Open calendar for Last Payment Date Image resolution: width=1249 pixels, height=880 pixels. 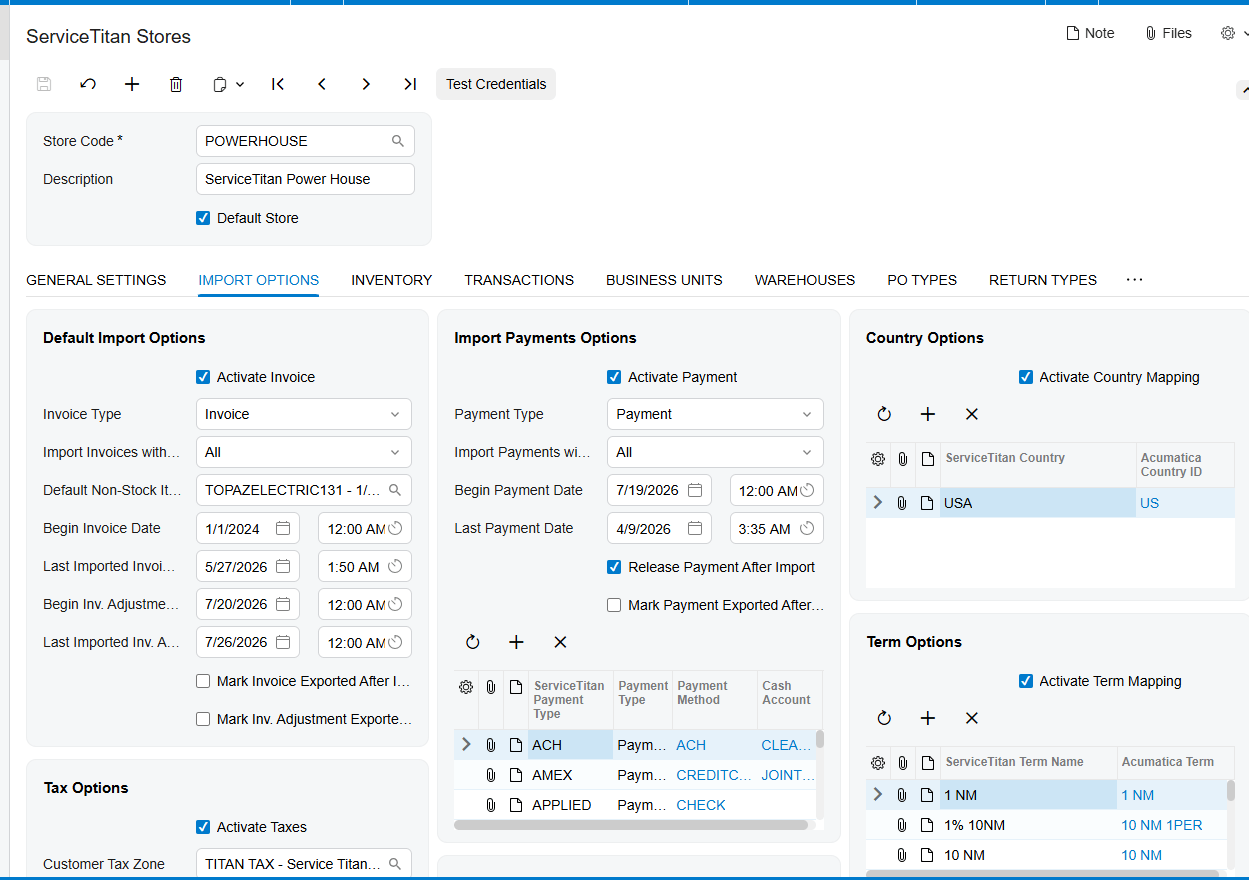pyautogui.click(x=694, y=528)
